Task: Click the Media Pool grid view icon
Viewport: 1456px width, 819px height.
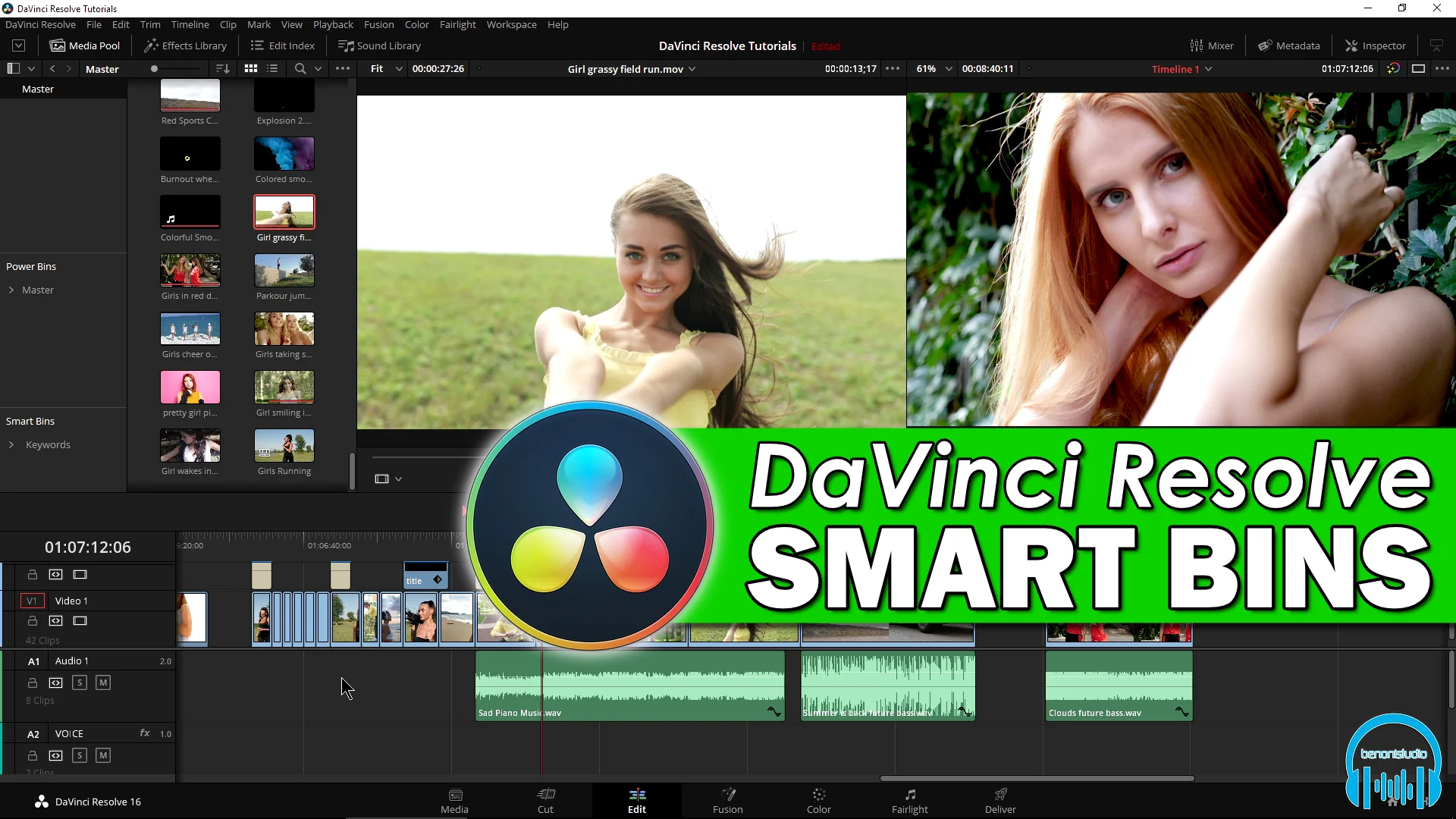Action: click(250, 68)
